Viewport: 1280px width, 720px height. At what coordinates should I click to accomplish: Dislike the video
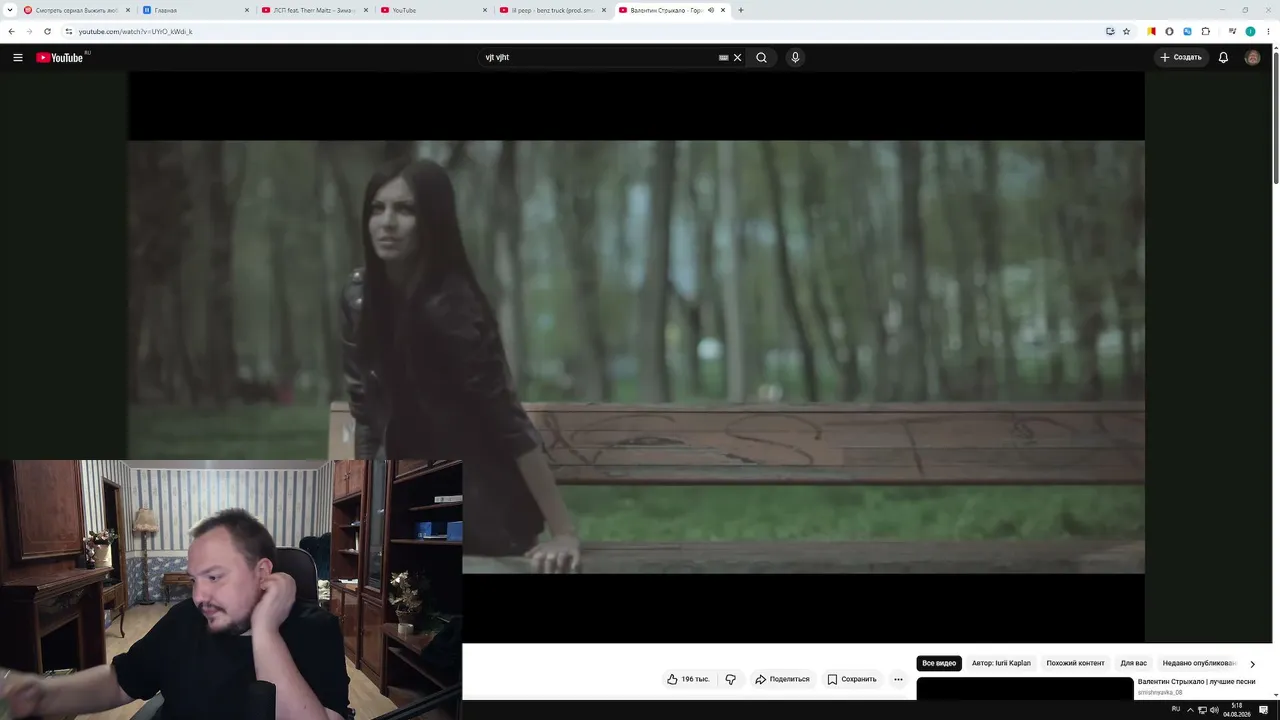(x=730, y=679)
